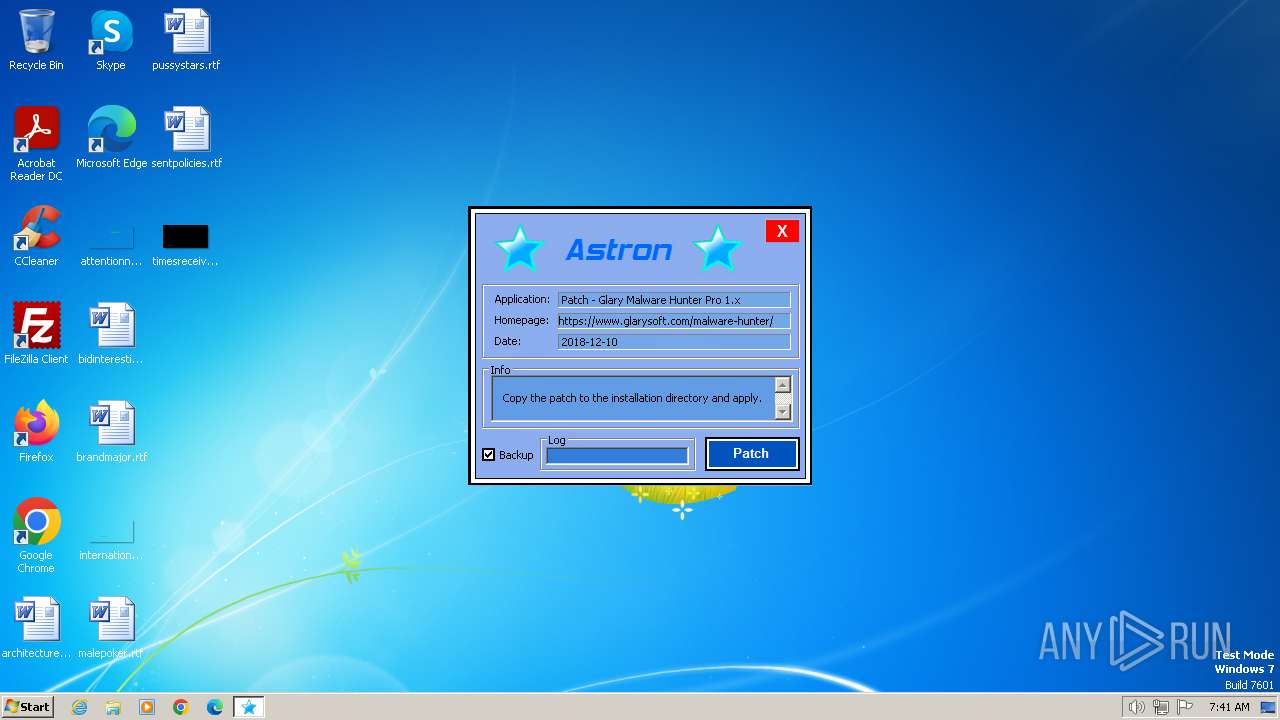Select the bidinteresti... document icon

(111, 334)
